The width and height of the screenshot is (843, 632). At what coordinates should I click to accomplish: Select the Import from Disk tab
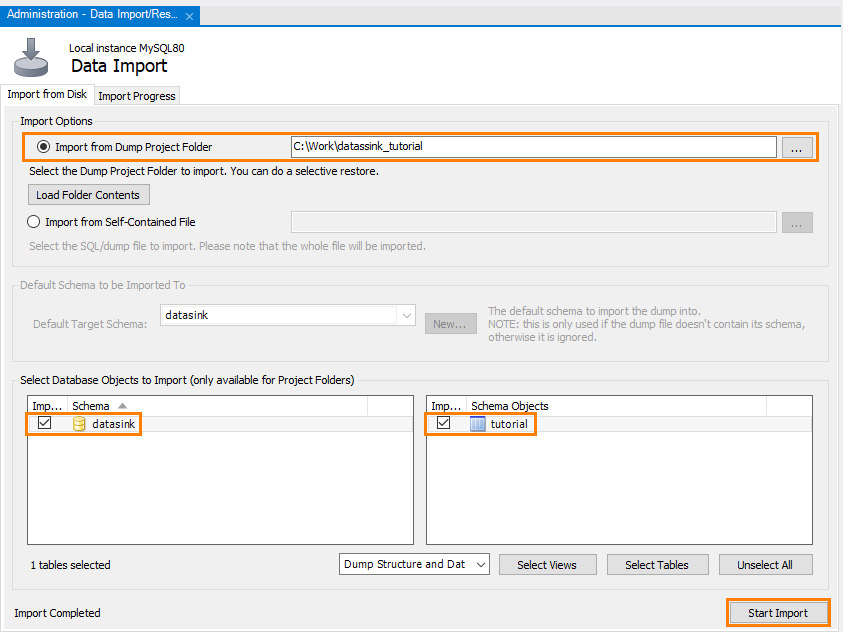pos(47,95)
